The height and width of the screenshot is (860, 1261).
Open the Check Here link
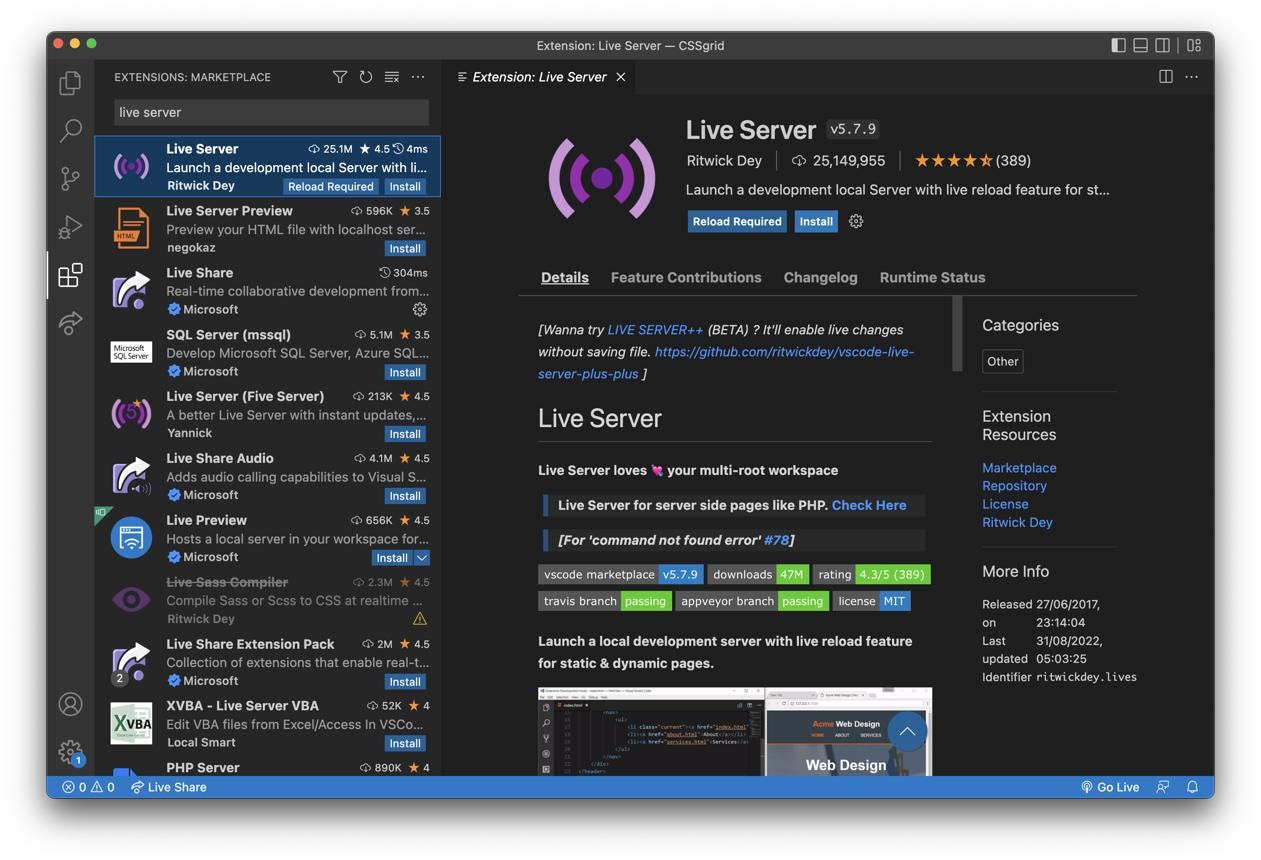pos(869,505)
